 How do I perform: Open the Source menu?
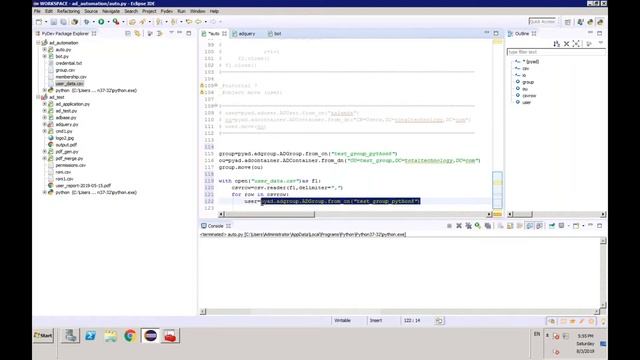[91, 11]
